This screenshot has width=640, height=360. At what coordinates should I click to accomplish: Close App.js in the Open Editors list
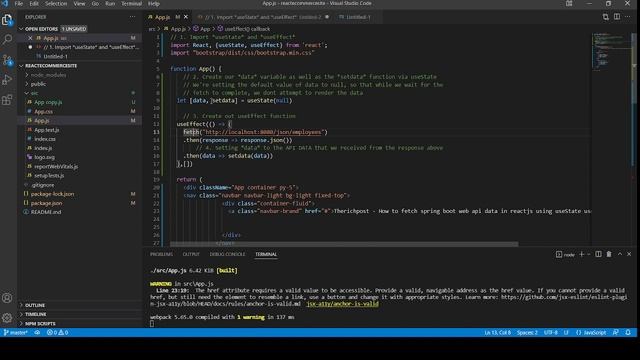click(30, 38)
